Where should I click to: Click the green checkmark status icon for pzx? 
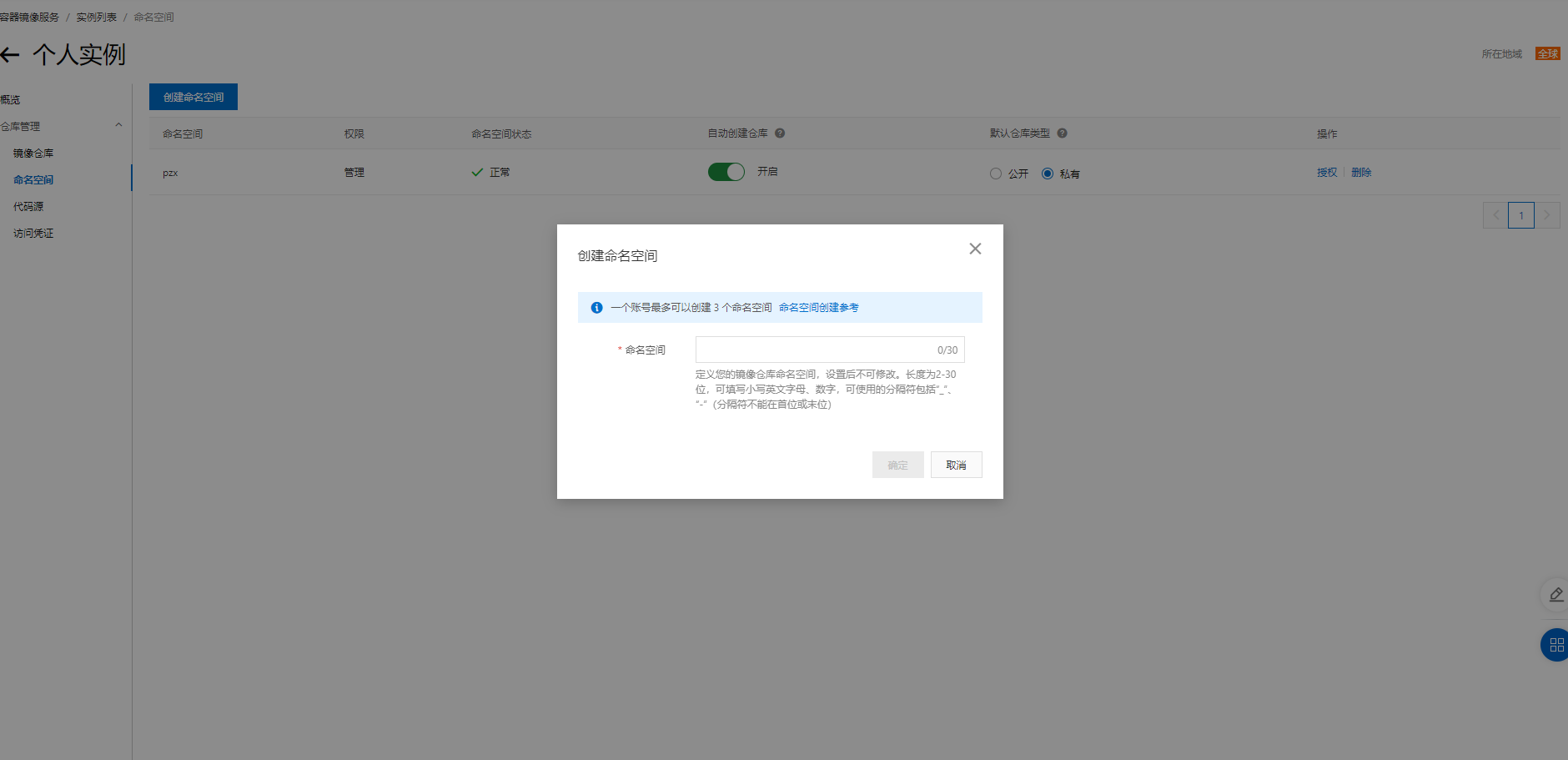[x=477, y=173]
